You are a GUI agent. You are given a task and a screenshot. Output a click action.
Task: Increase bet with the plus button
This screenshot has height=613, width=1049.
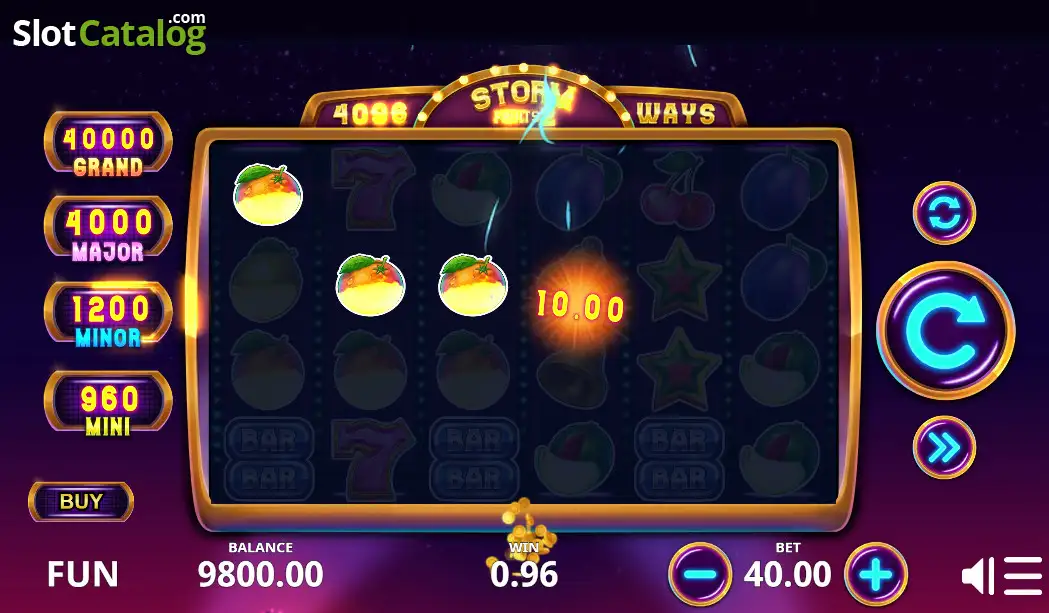click(876, 574)
